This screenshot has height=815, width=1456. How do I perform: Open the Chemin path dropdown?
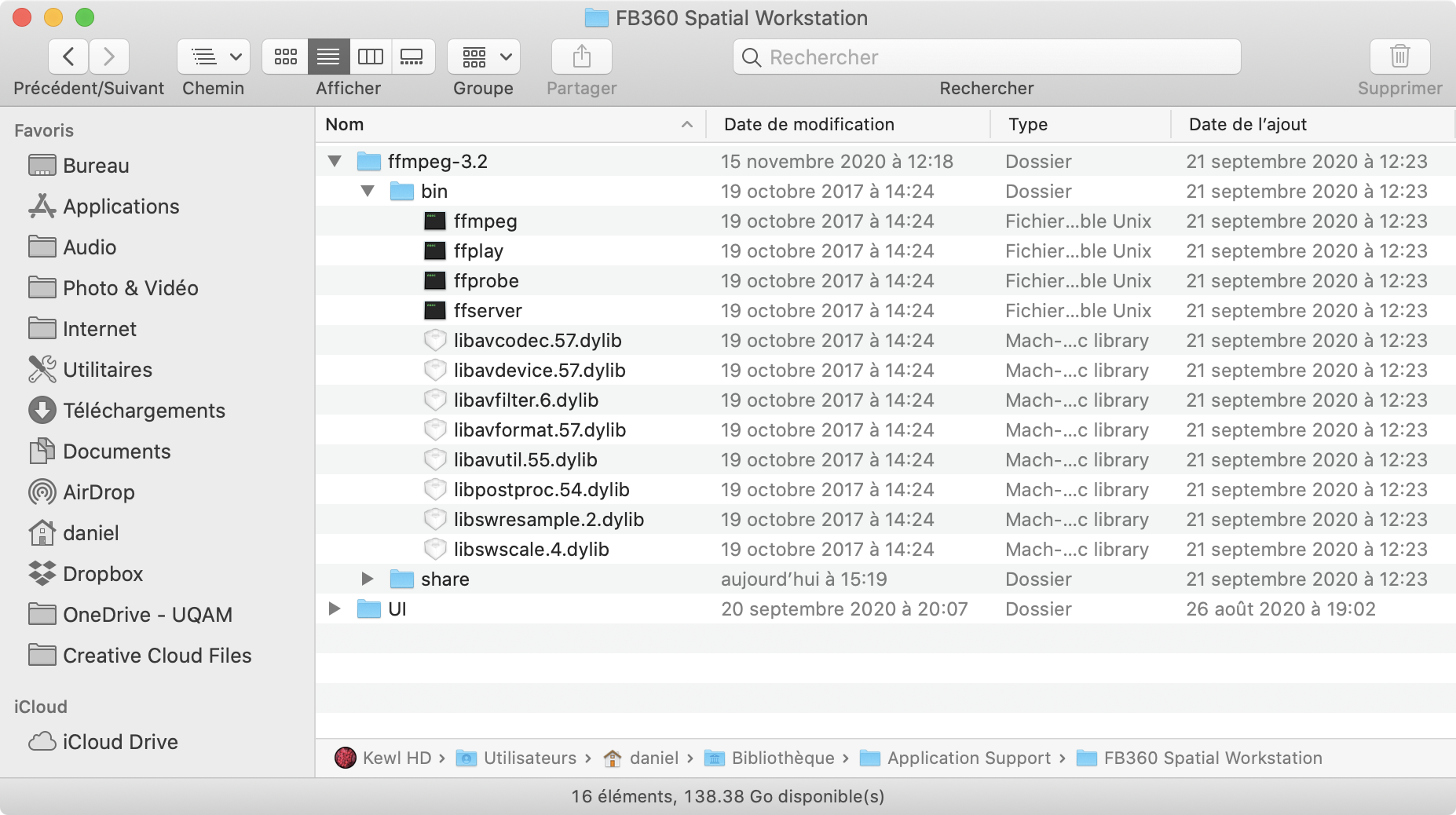[214, 57]
